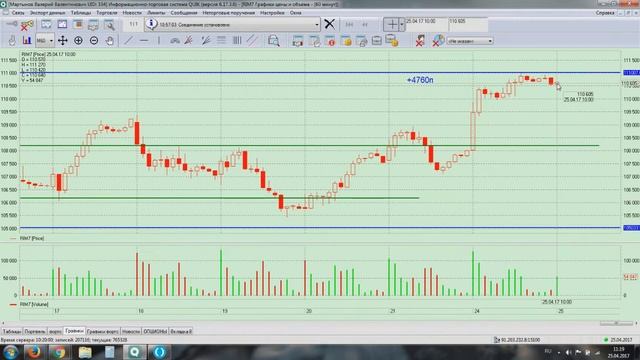Click the price field showing 110 605

(468, 24)
